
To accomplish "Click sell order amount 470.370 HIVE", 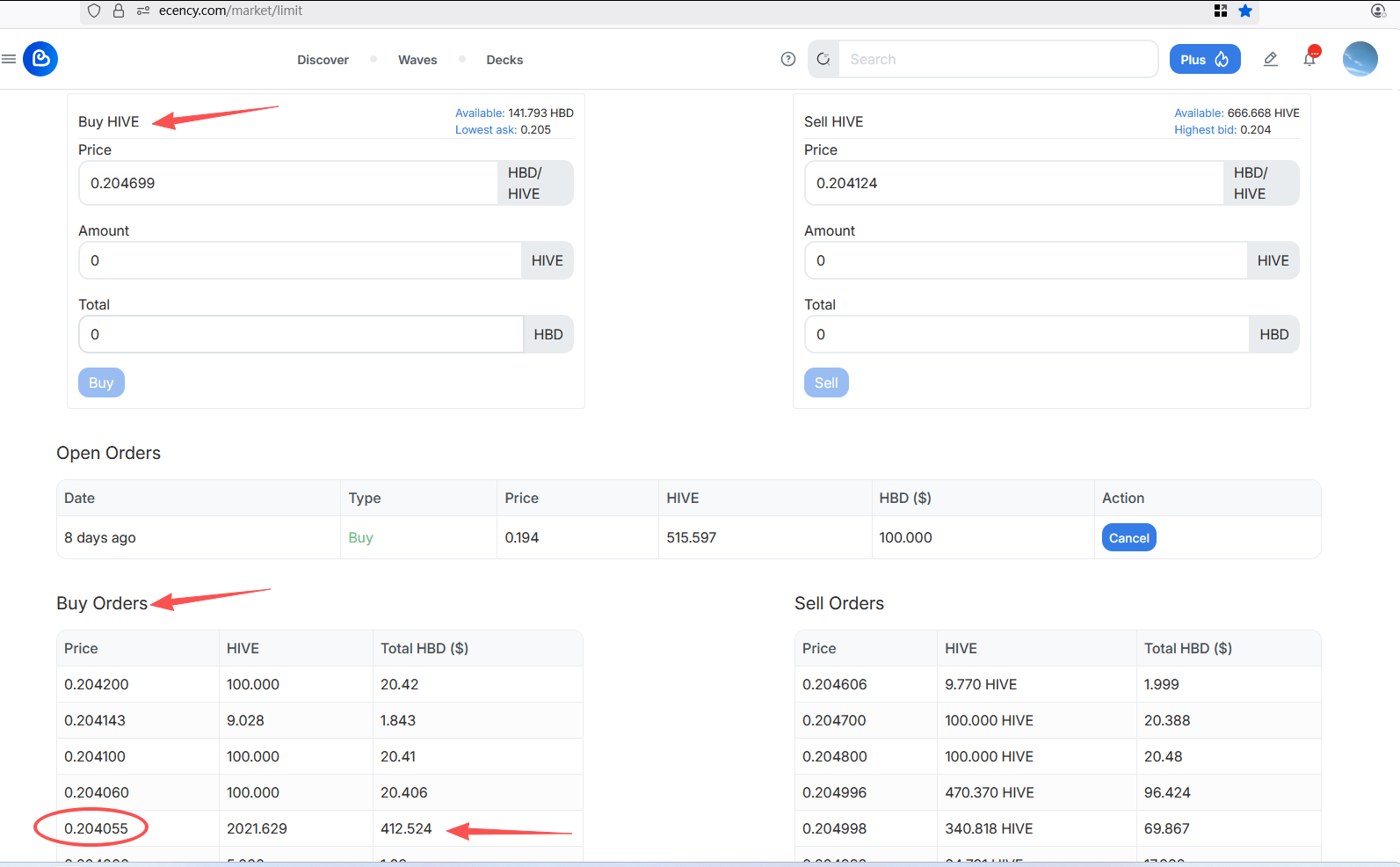I will [x=990, y=792].
